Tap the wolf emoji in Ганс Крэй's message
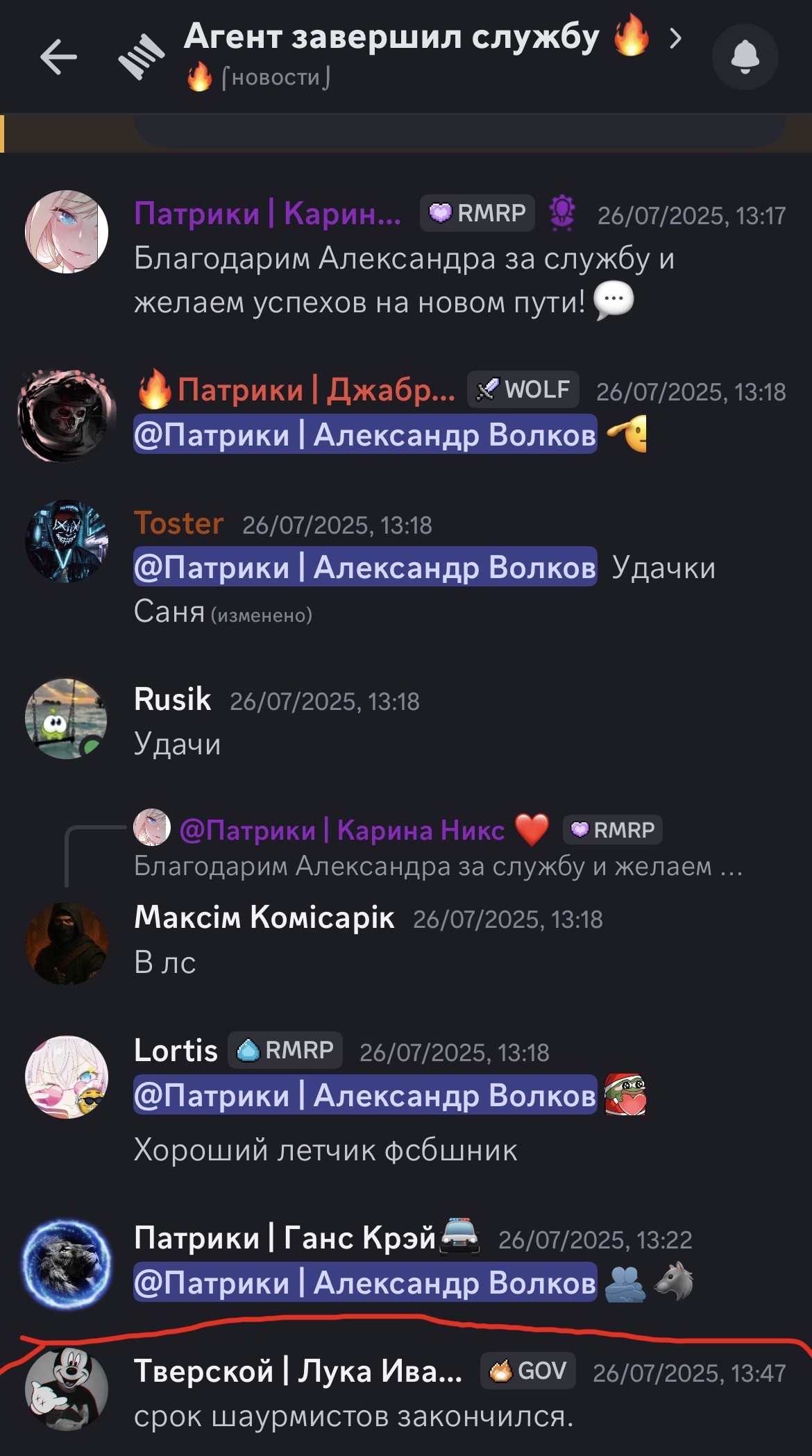This screenshot has width=812, height=1456. (673, 1283)
